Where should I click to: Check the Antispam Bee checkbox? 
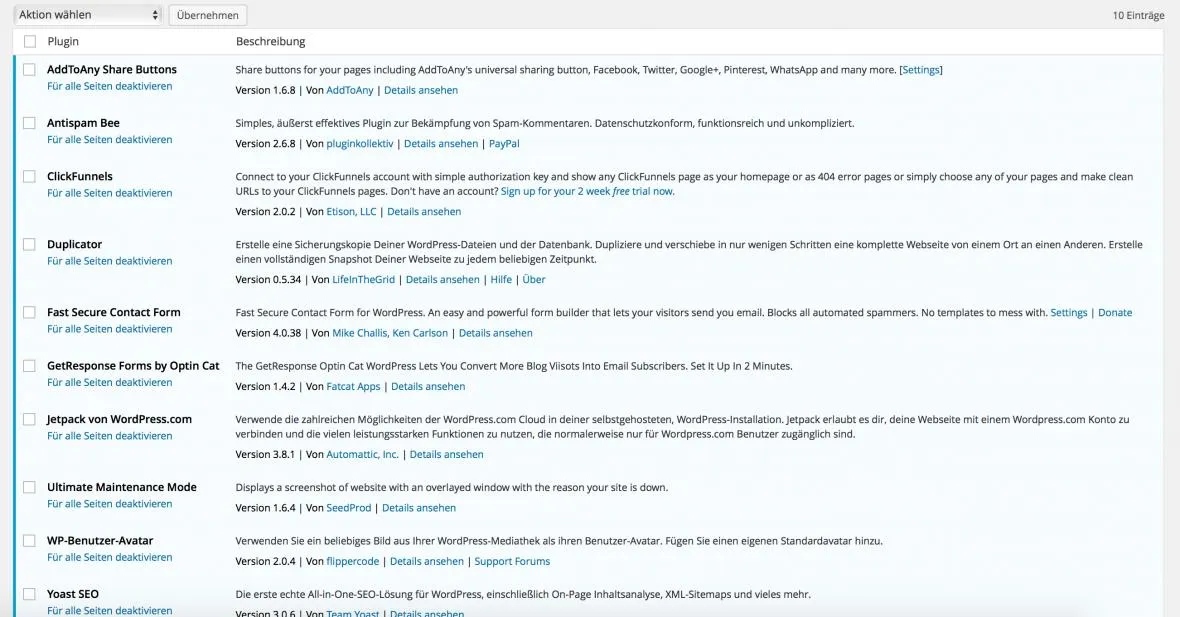[x=29, y=123]
